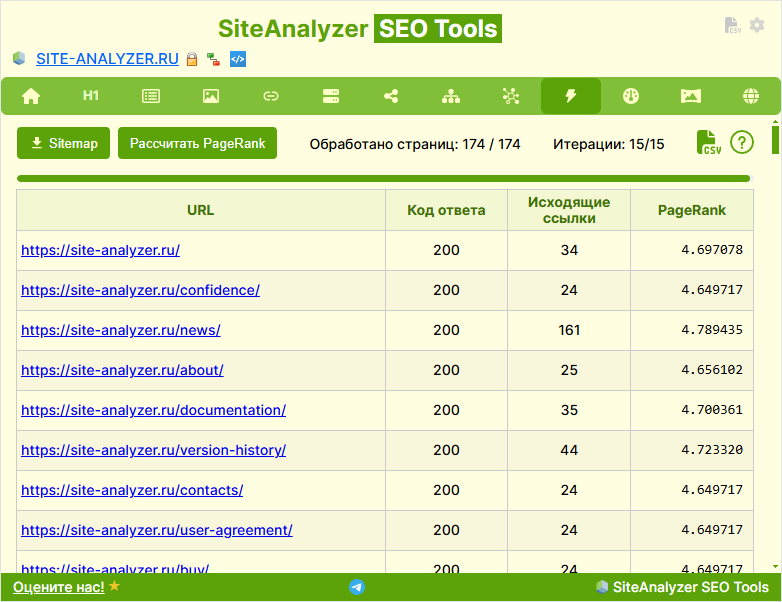Screen dimensions: 782x602
Task: Open settings gear icon
Action: [757, 25]
